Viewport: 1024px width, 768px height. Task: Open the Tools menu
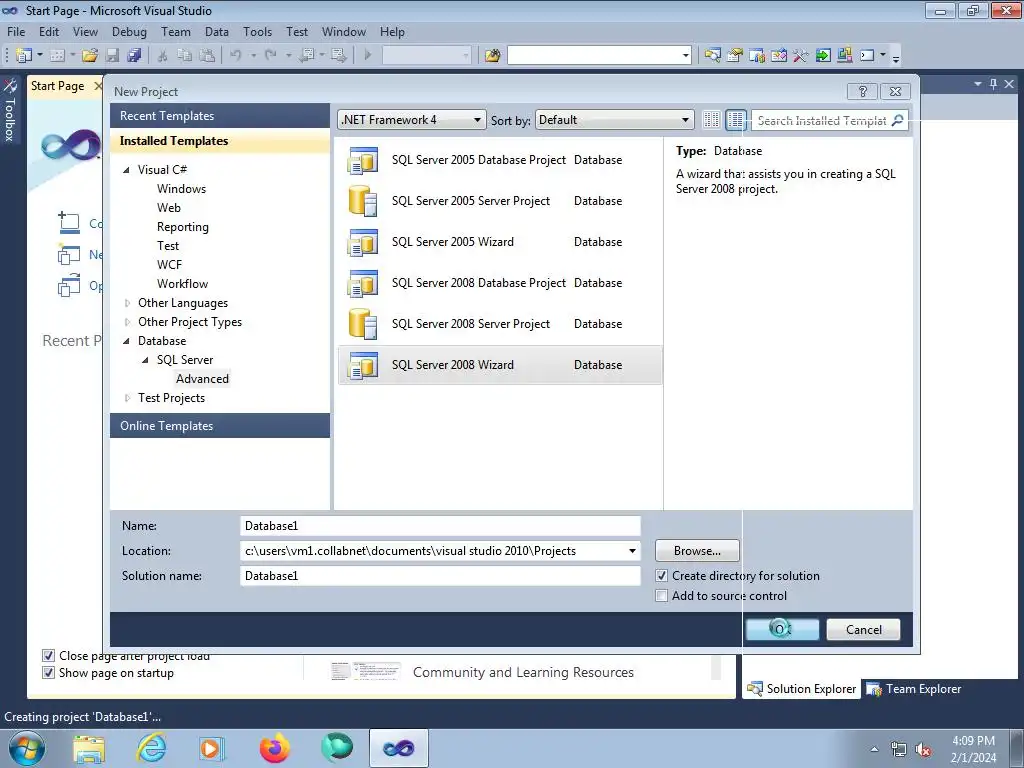pos(257,31)
